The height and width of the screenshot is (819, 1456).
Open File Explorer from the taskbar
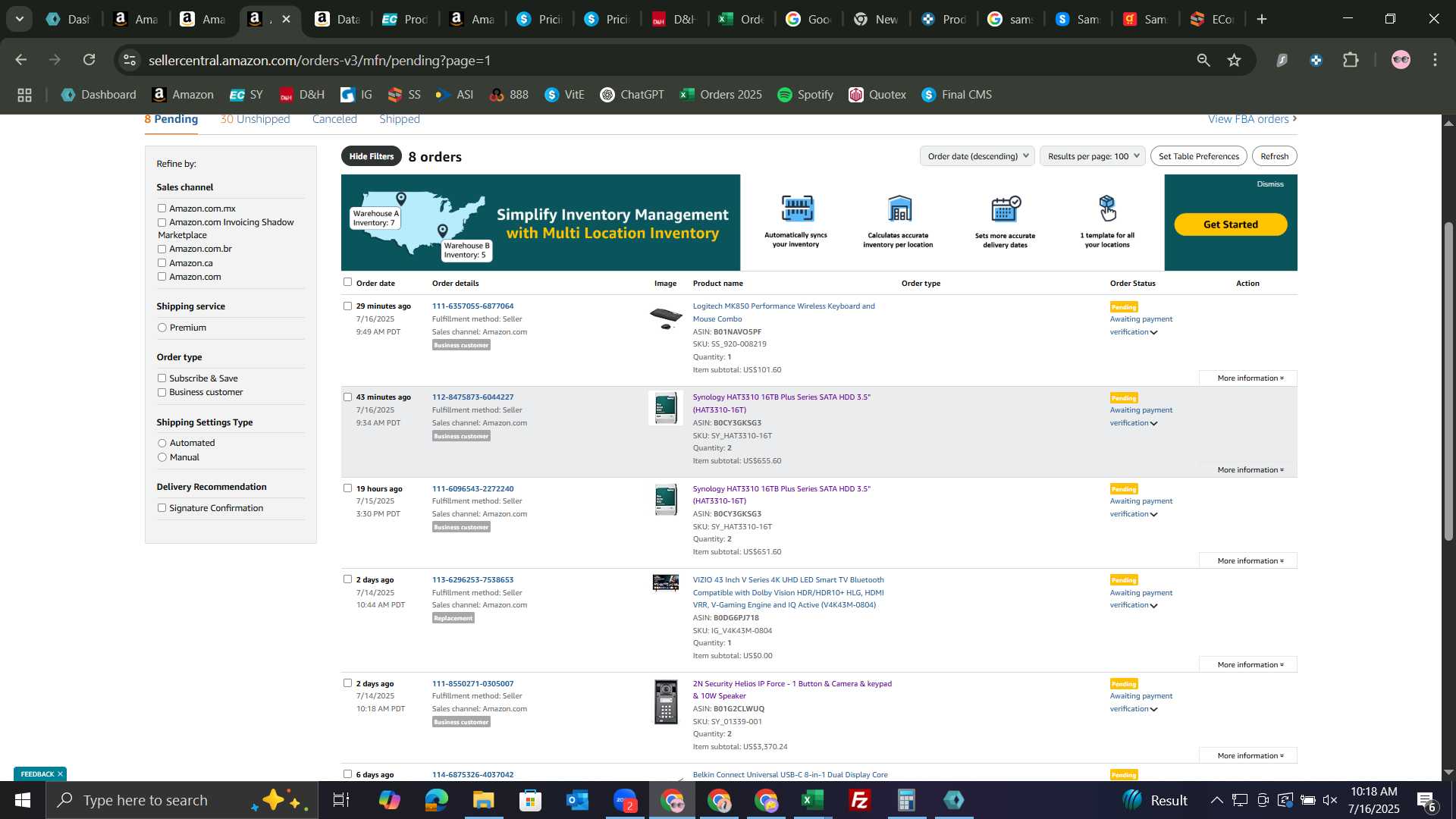(x=483, y=800)
